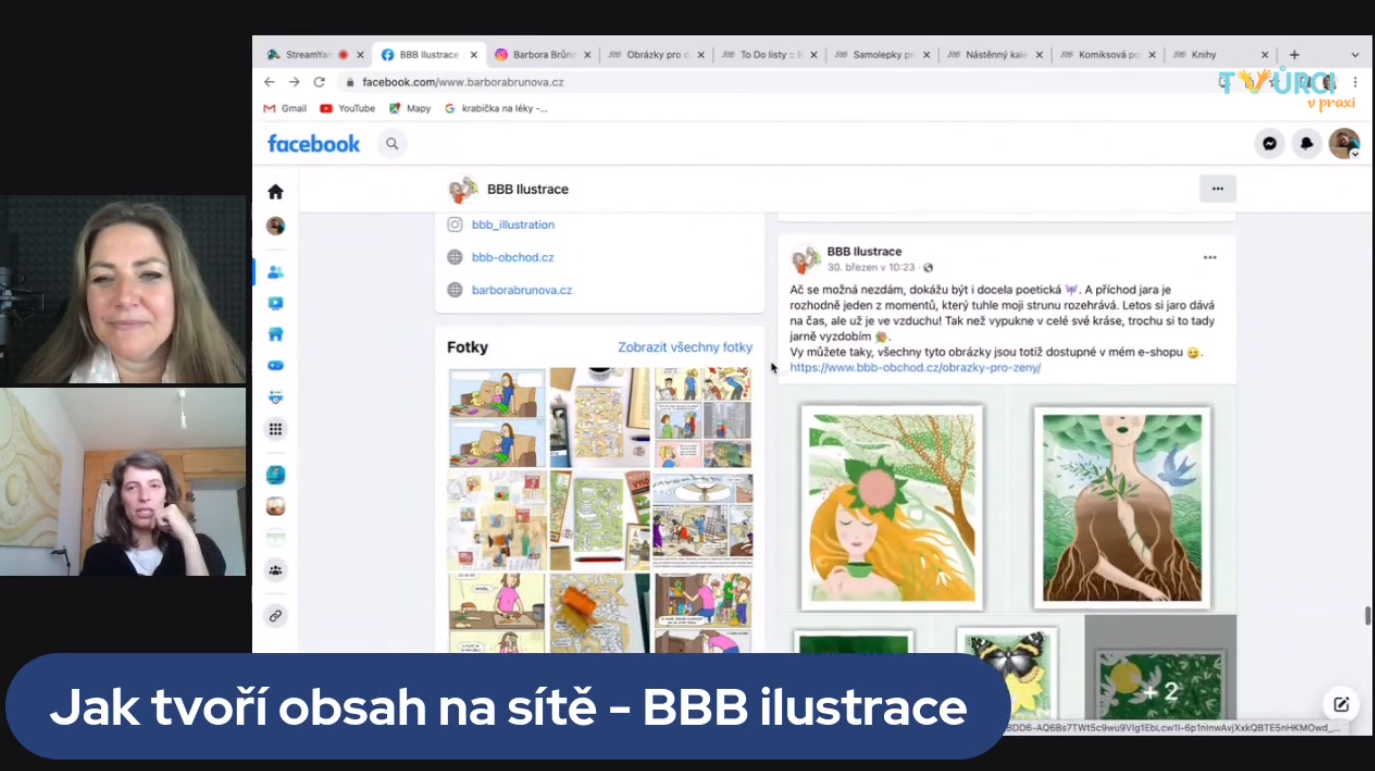
Task: Open post options three dots on BBB post
Action: tap(1210, 258)
